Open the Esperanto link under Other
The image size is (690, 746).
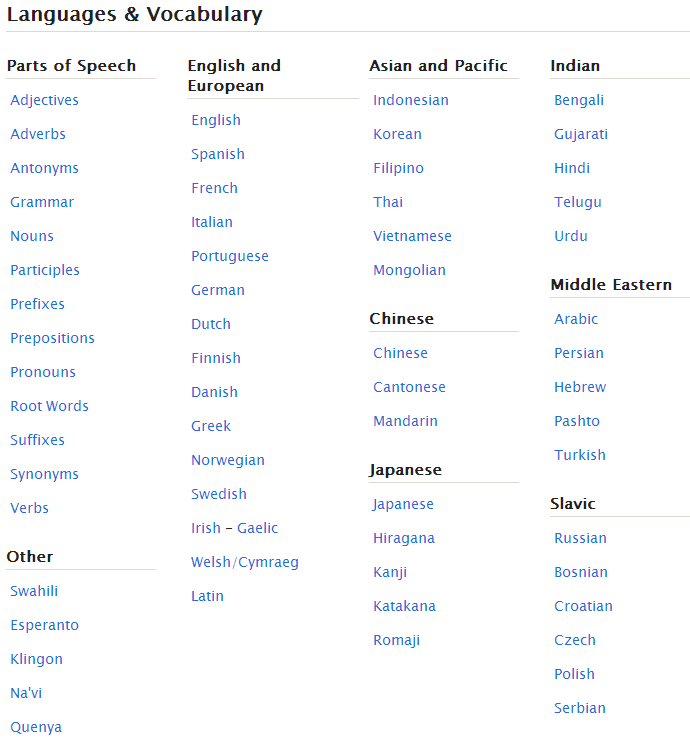tap(44, 625)
